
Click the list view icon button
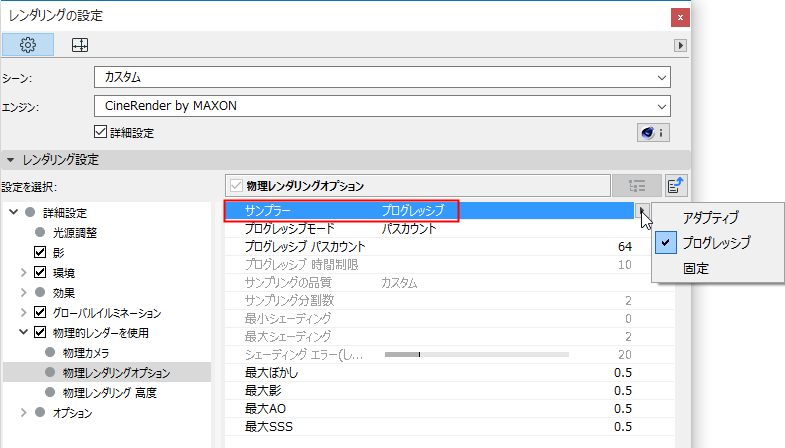pos(637,186)
